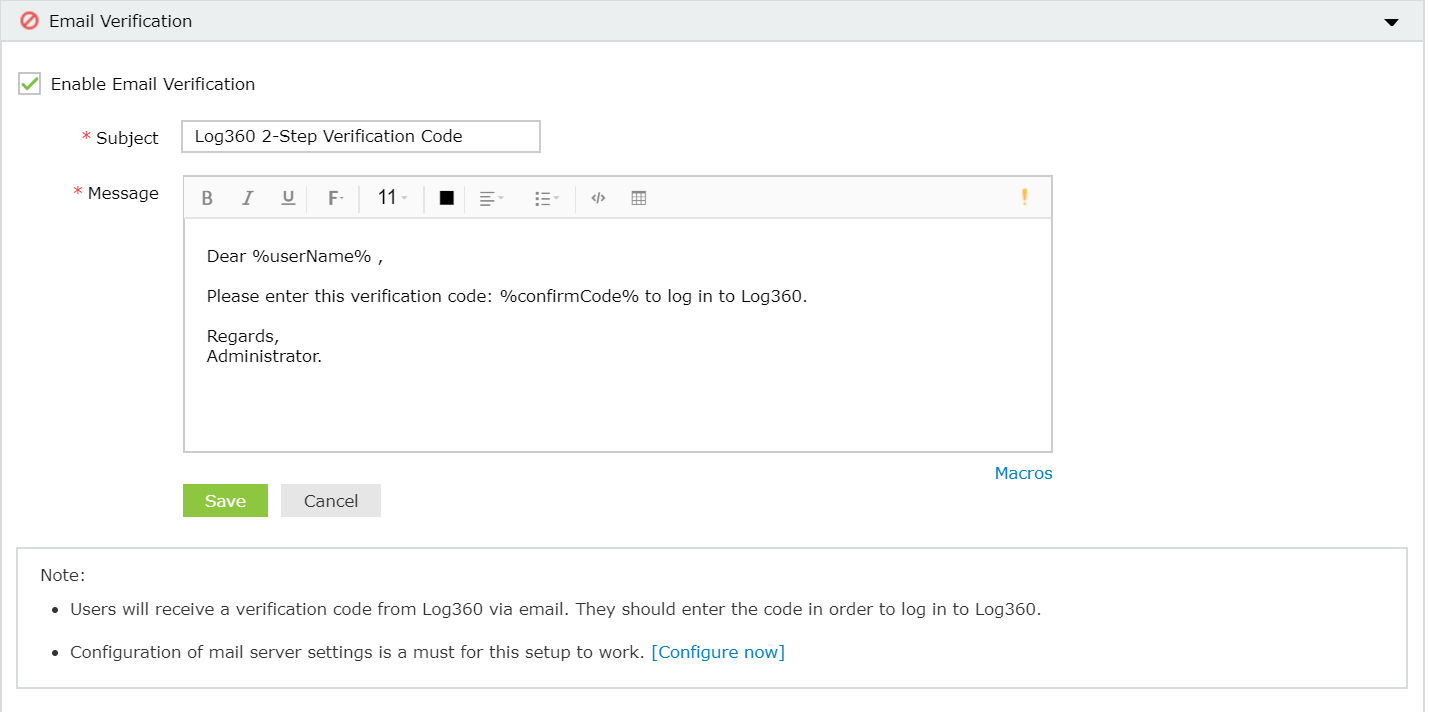Toggle underline on selected message text
Image resolution: width=1429 pixels, height=712 pixels.
click(287, 197)
